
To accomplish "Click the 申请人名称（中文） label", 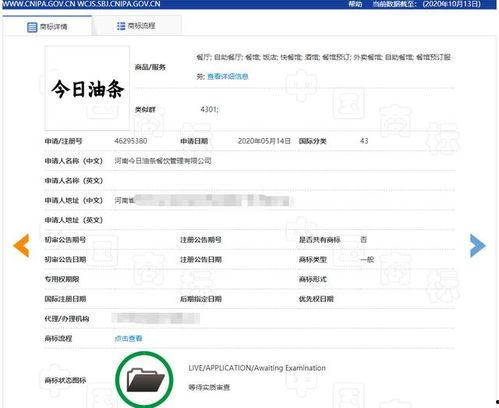I will [x=74, y=161].
